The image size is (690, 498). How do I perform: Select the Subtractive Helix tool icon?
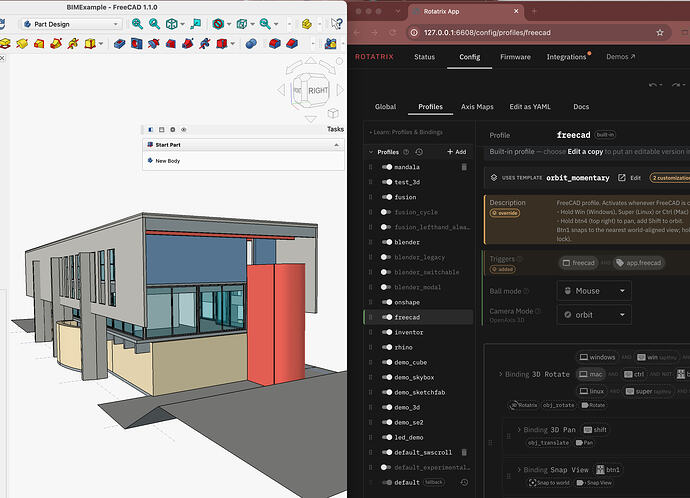(205, 44)
